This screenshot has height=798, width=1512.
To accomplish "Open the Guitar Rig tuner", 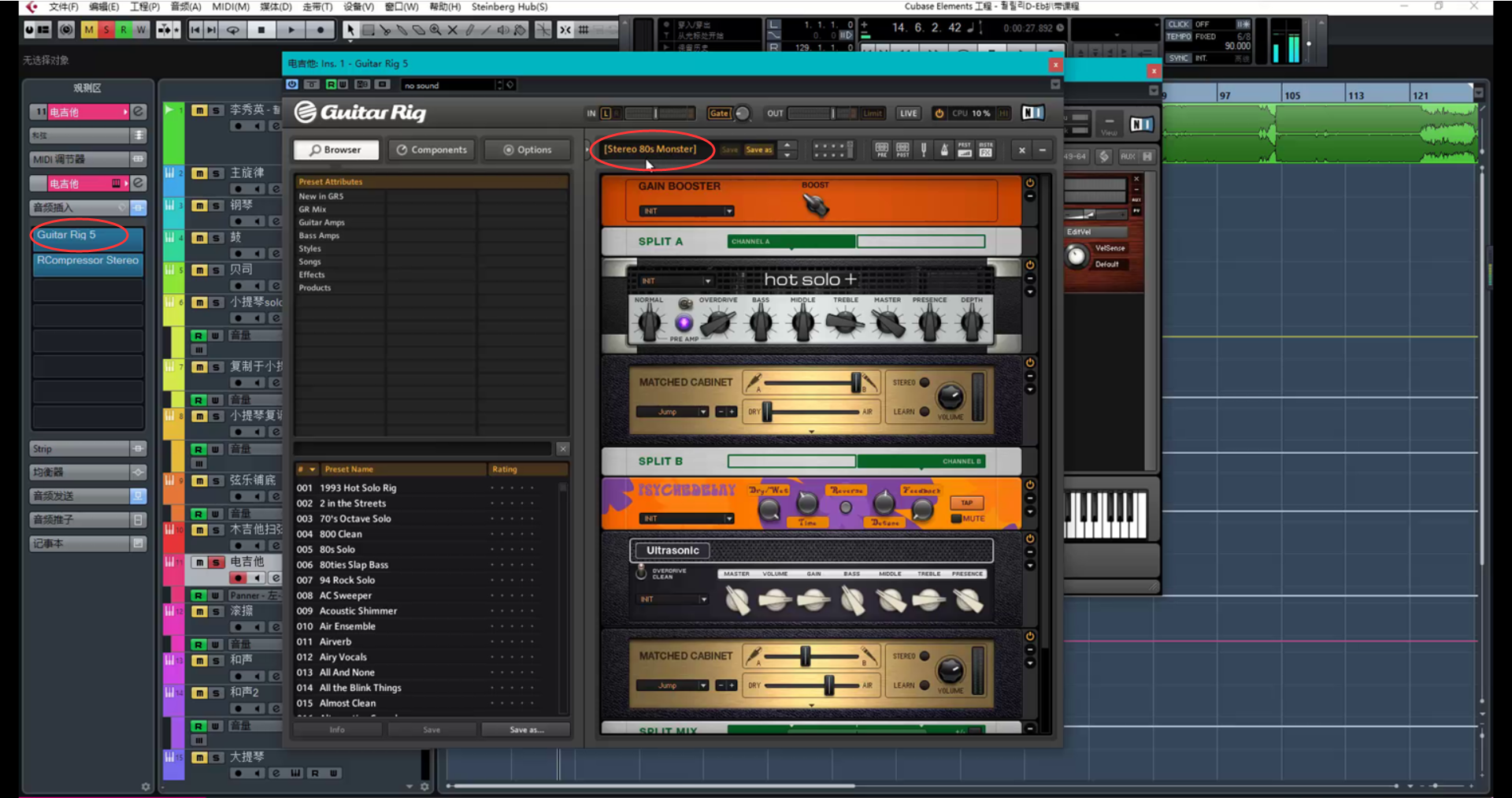I will [924, 150].
